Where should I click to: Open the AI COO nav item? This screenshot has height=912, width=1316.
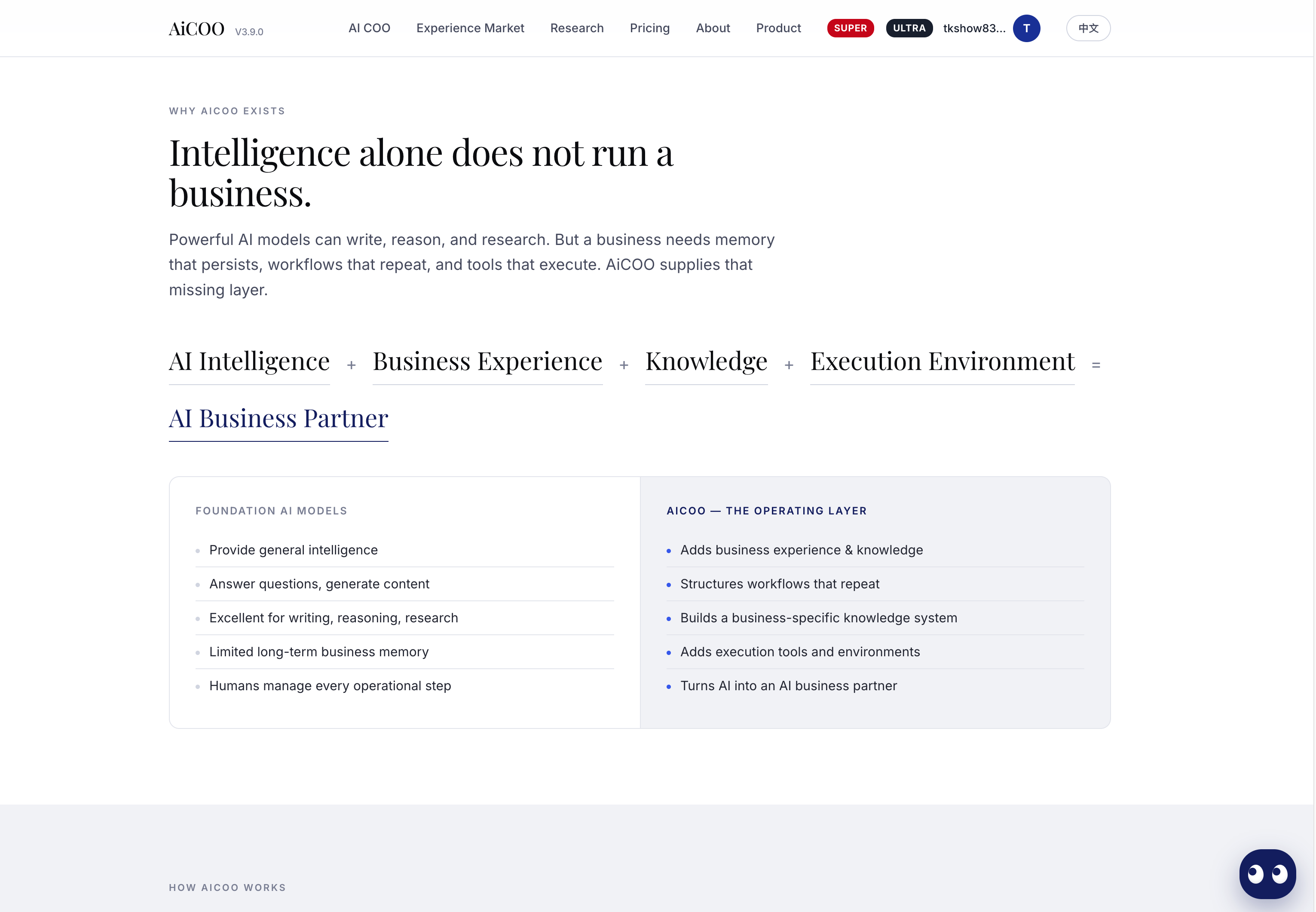click(369, 28)
